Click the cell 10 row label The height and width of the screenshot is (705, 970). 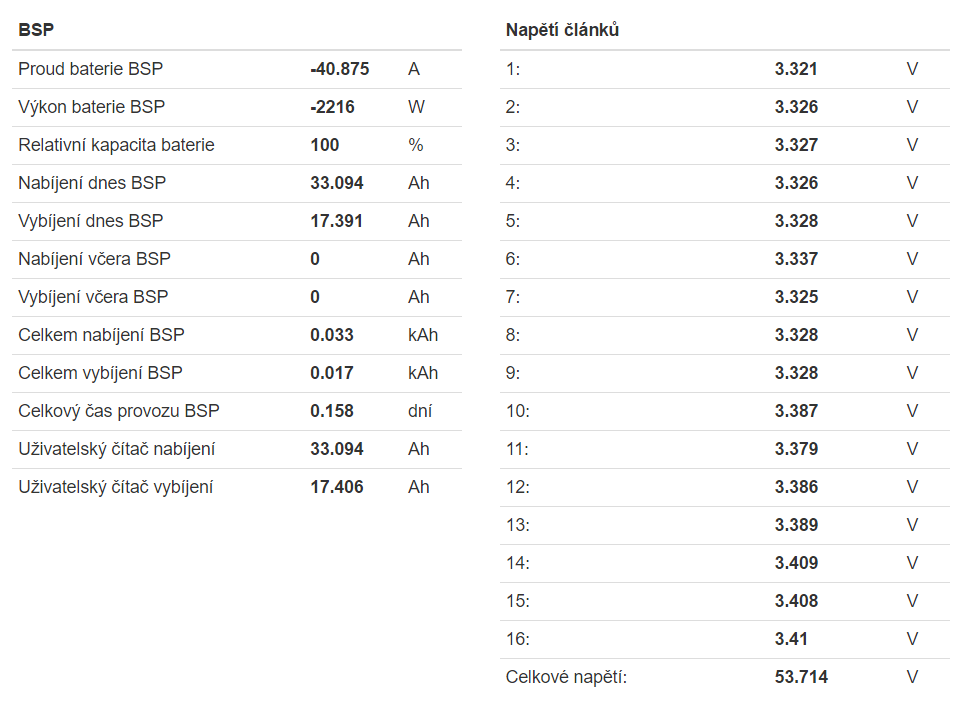(518, 411)
